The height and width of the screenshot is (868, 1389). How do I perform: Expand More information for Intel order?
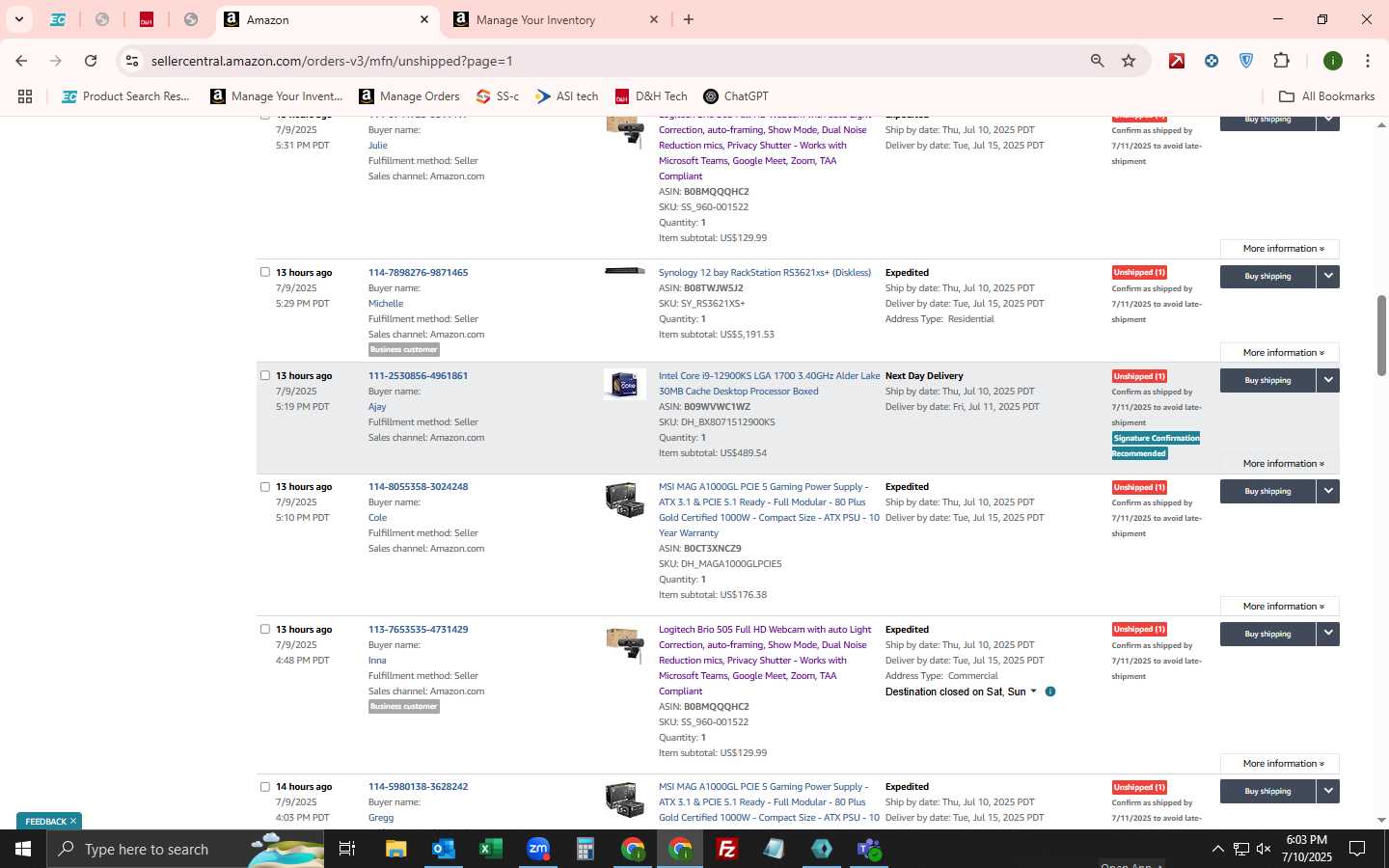point(1279,464)
